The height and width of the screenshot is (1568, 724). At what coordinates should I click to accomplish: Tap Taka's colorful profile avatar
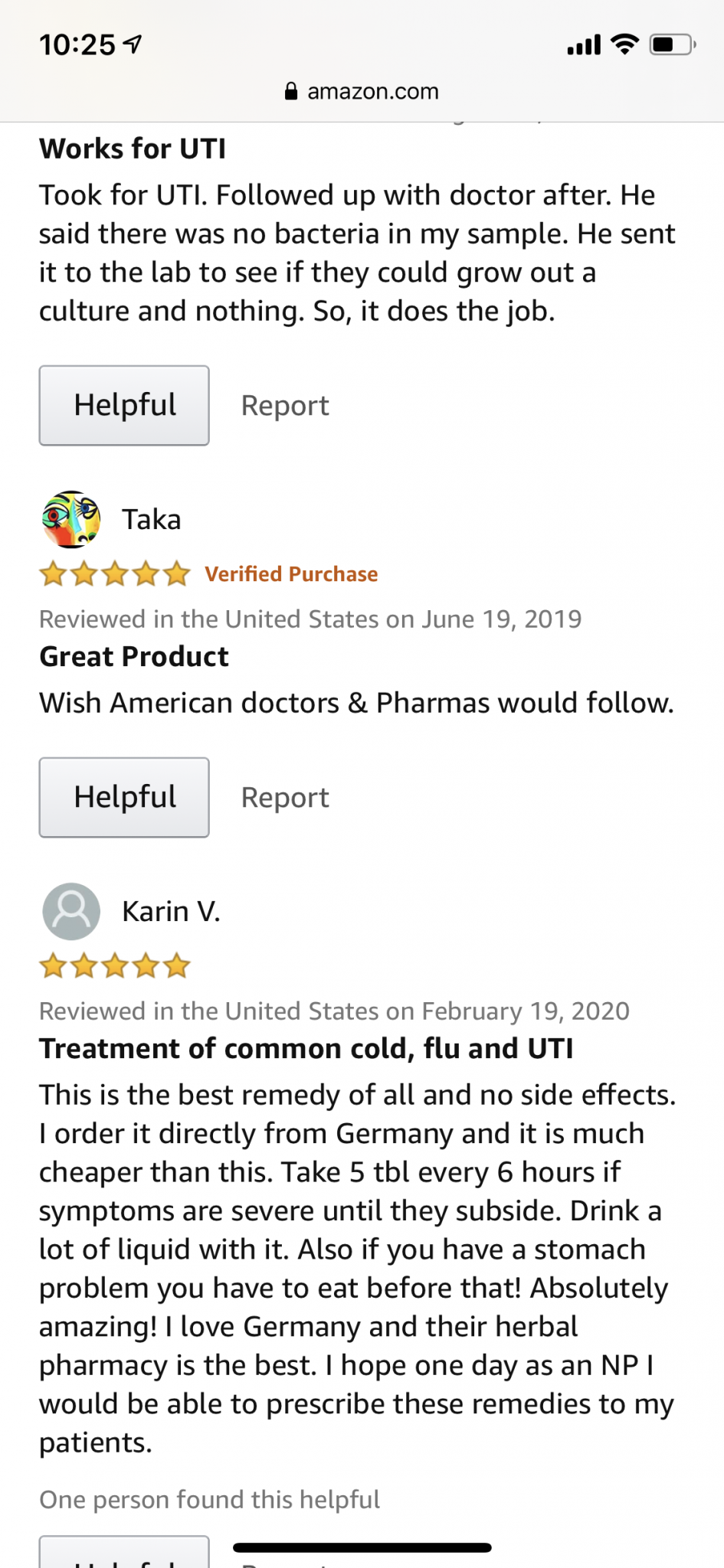71,520
